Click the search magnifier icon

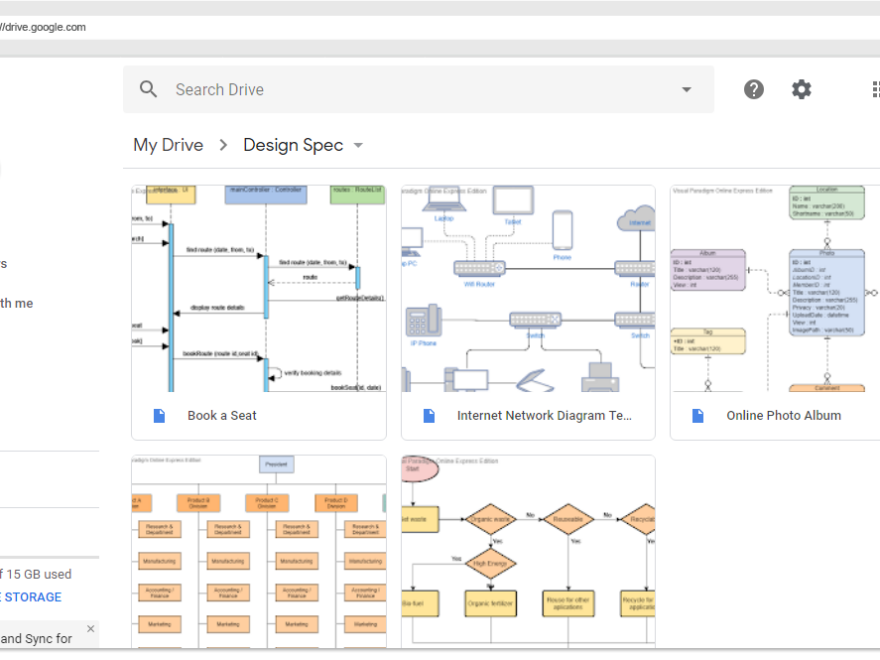[x=148, y=89]
